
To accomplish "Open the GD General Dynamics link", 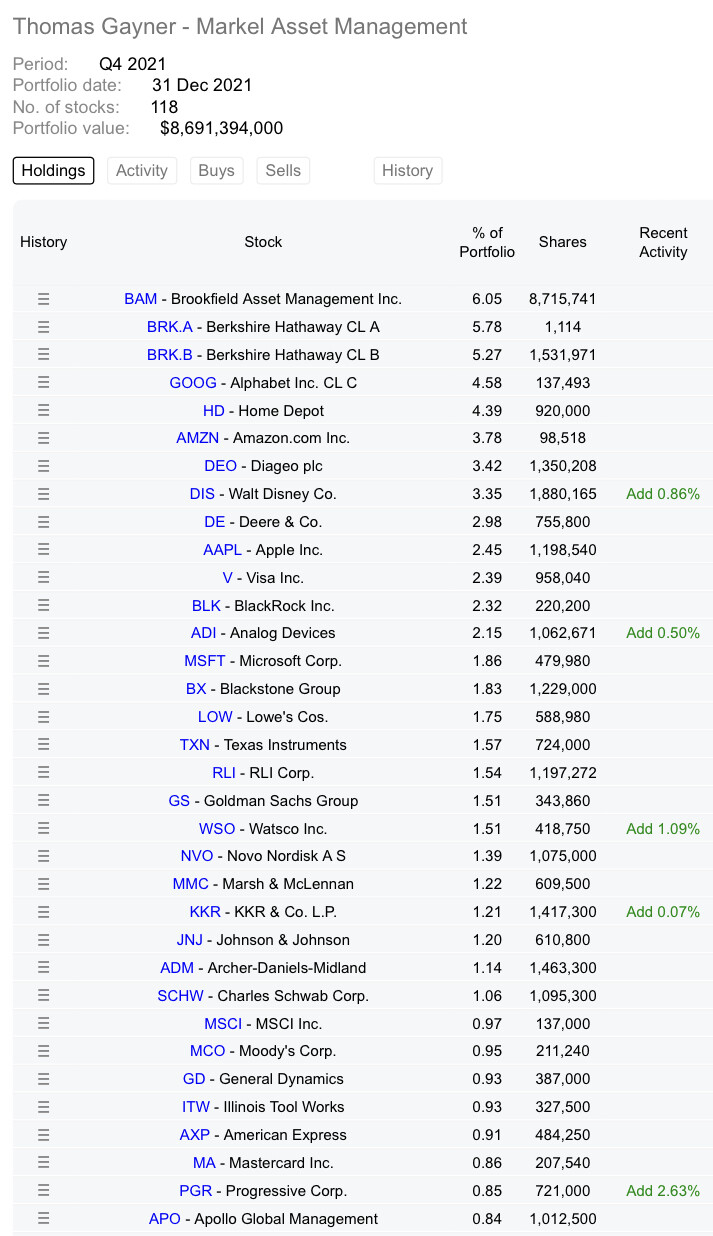I will 194,1079.
